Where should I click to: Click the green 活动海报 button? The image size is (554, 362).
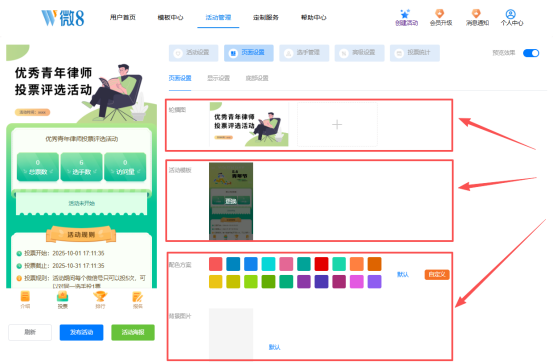133,332
